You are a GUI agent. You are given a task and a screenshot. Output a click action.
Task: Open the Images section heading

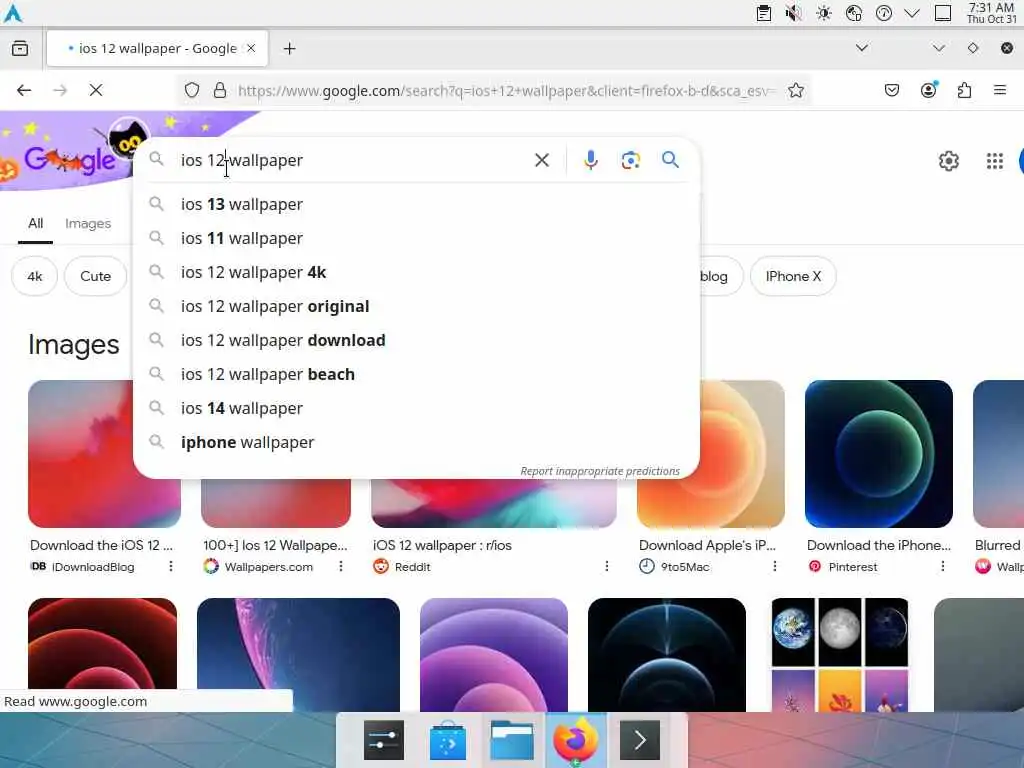(x=74, y=345)
